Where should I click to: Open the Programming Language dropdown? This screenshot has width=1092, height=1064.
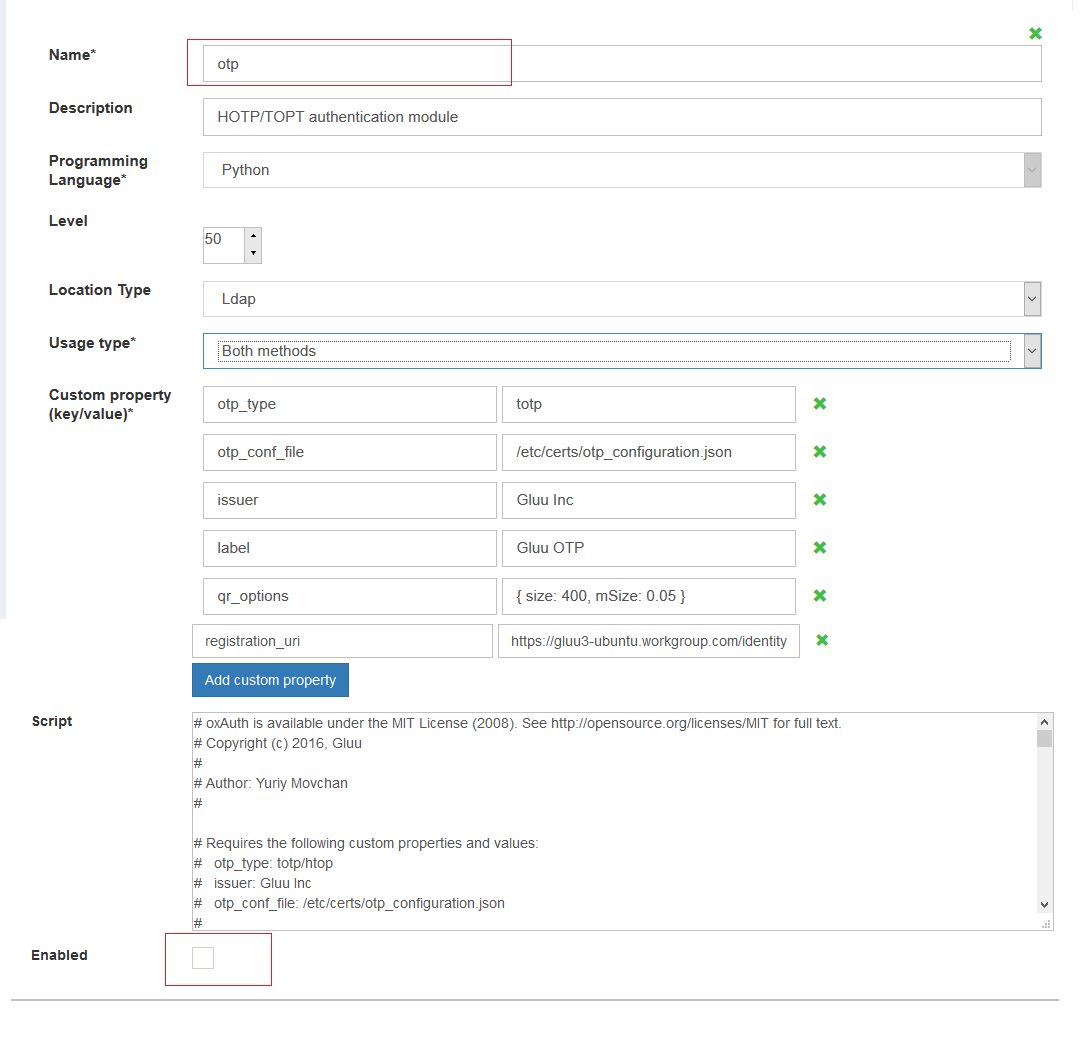coord(621,170)
